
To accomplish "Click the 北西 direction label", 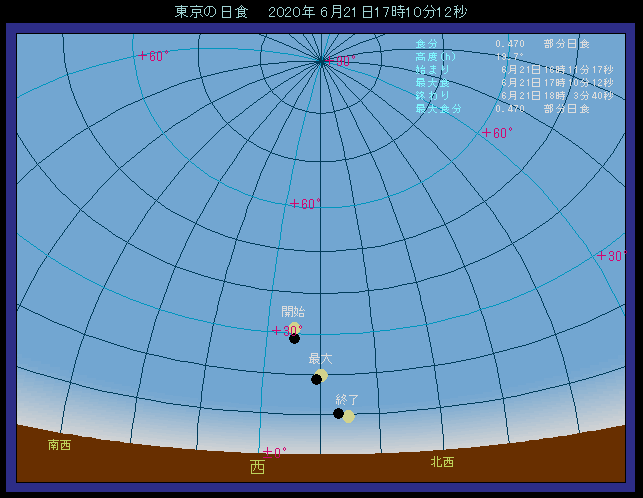I will click(442, 462).
